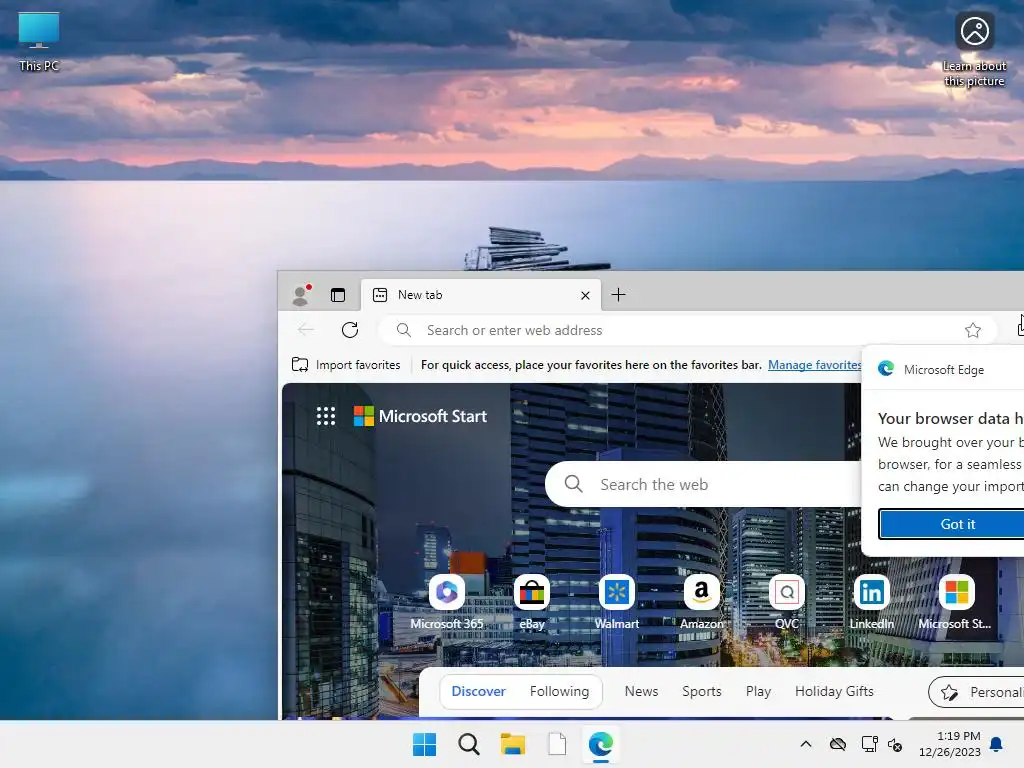Click Got it in Edge popup
Image resolution: width=1024 pixels, height=768 pixels.
(952, 524)
